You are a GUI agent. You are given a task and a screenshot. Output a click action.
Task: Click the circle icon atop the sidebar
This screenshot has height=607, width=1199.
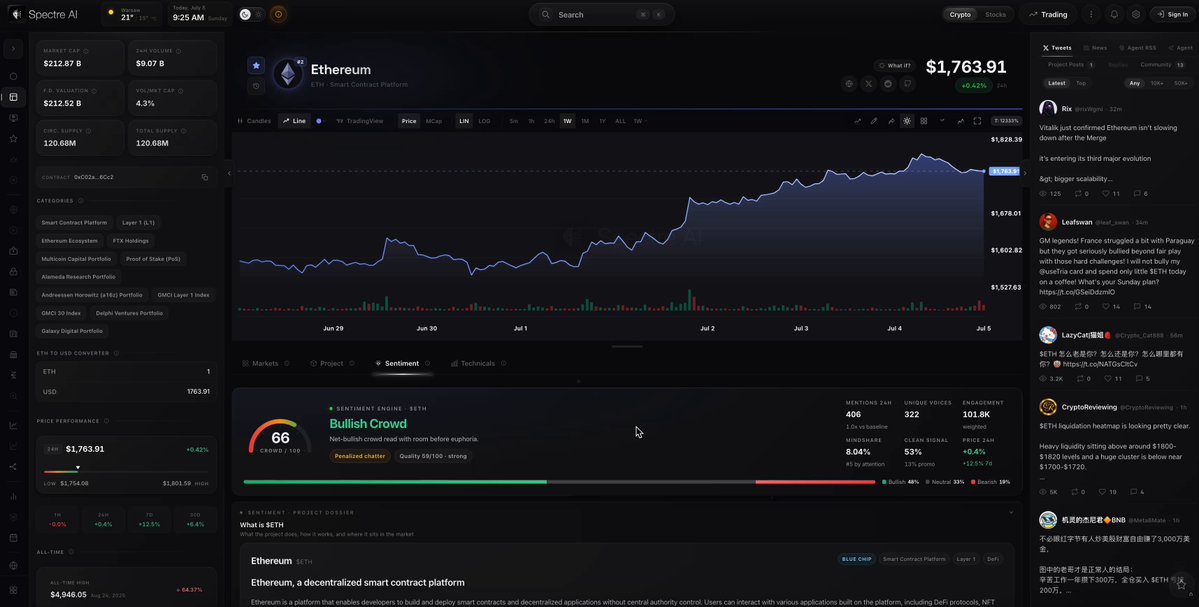click(13, 76)
